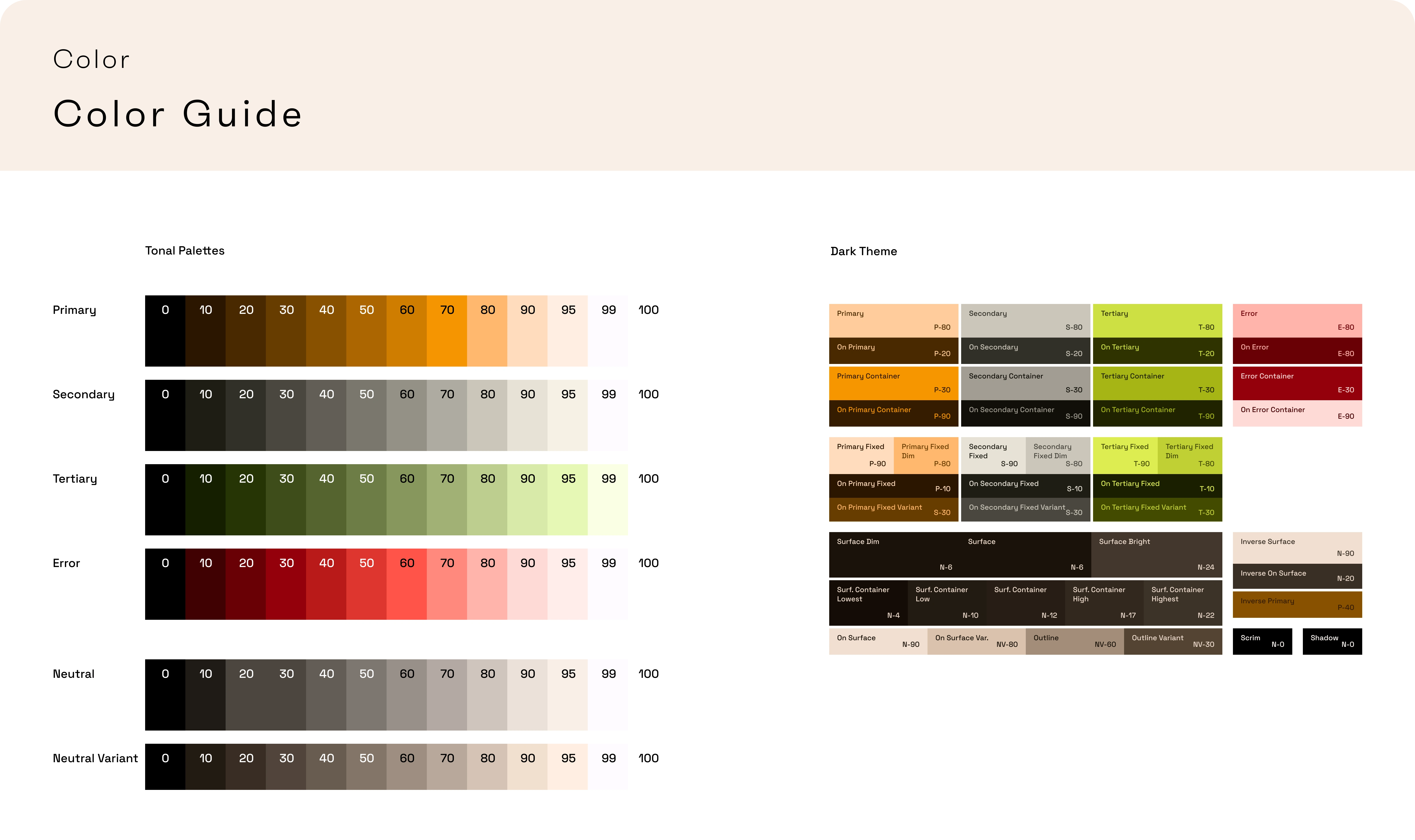This screenshot has width=1415, height=840.
Task: Select the Surf. Container Highest swatch
Action: pyautogui.click(x=1183, y=603)
